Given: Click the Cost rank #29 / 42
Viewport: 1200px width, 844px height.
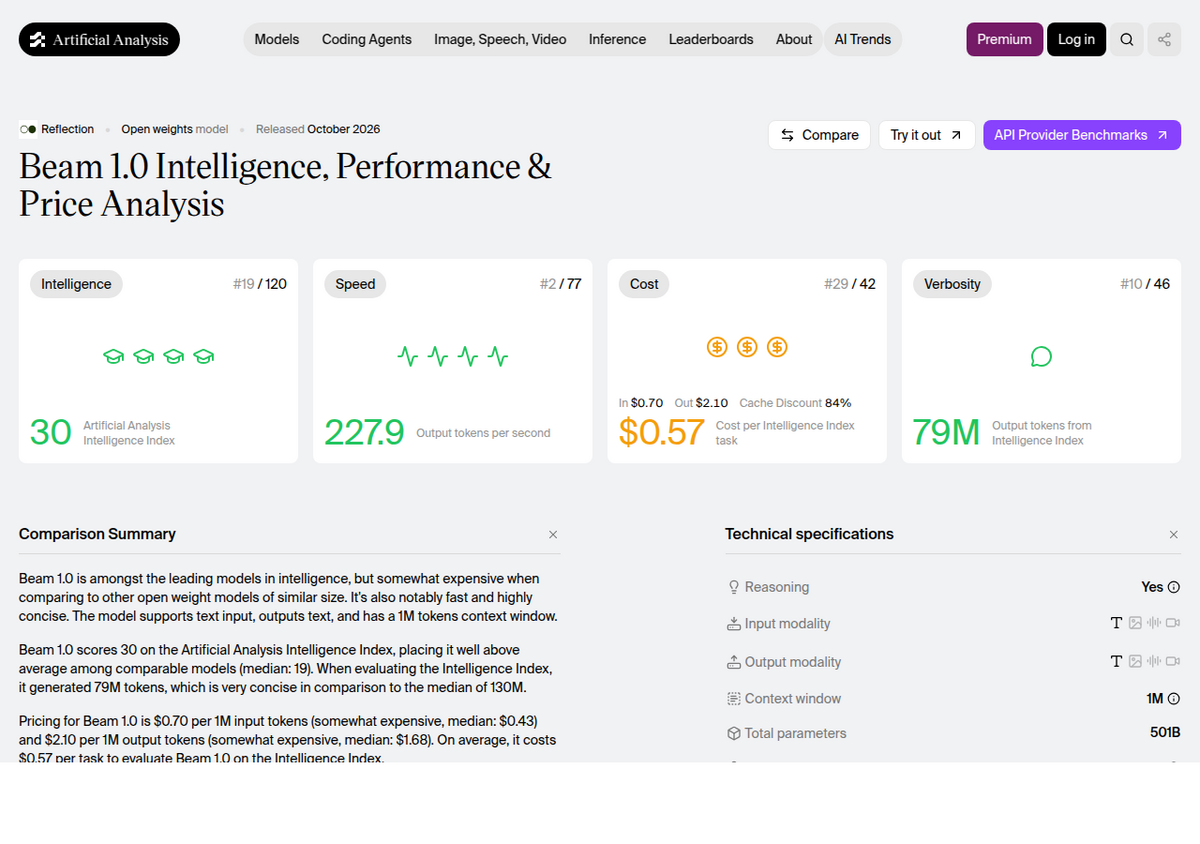Looking at the screenshot, I should (x=849, y=284).
